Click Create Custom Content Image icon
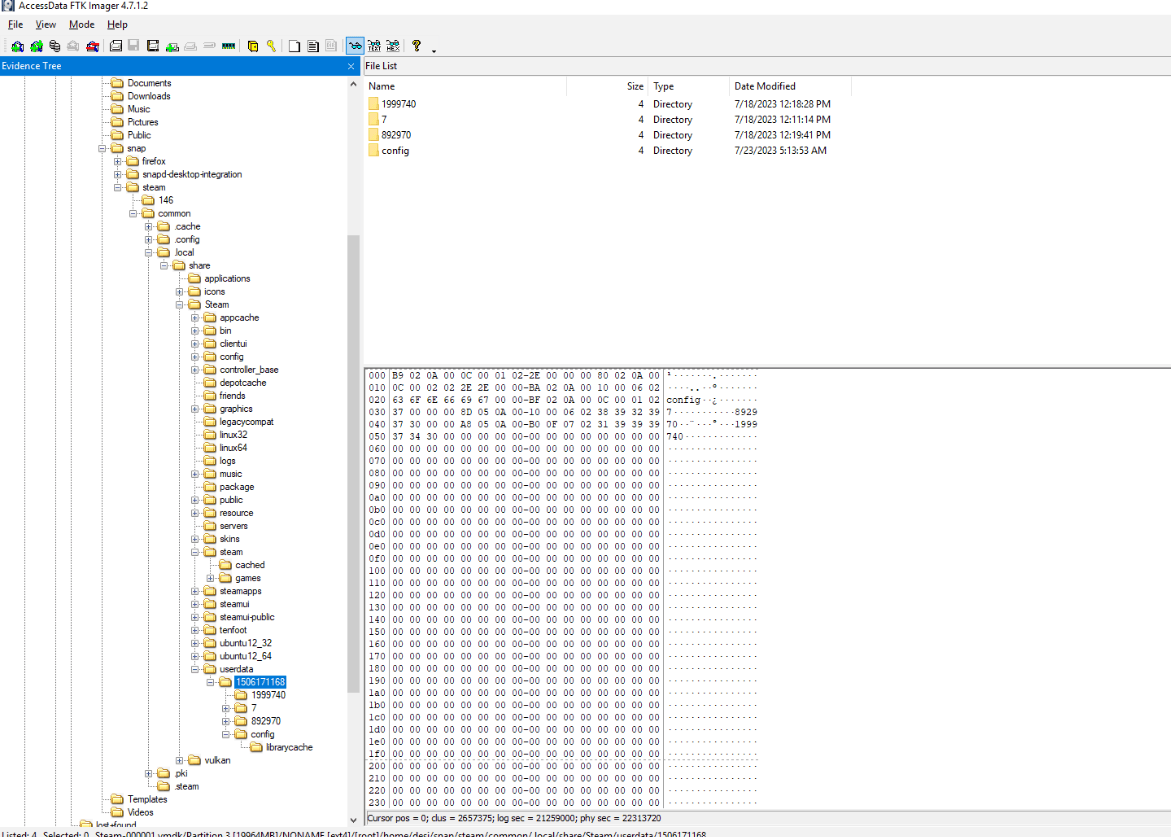This screenshot has height=837, width=1171. click(190, 46)
